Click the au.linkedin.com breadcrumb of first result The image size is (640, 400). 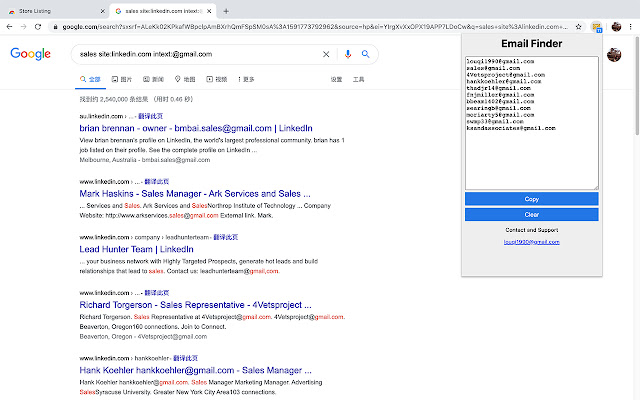click(101, 116)
